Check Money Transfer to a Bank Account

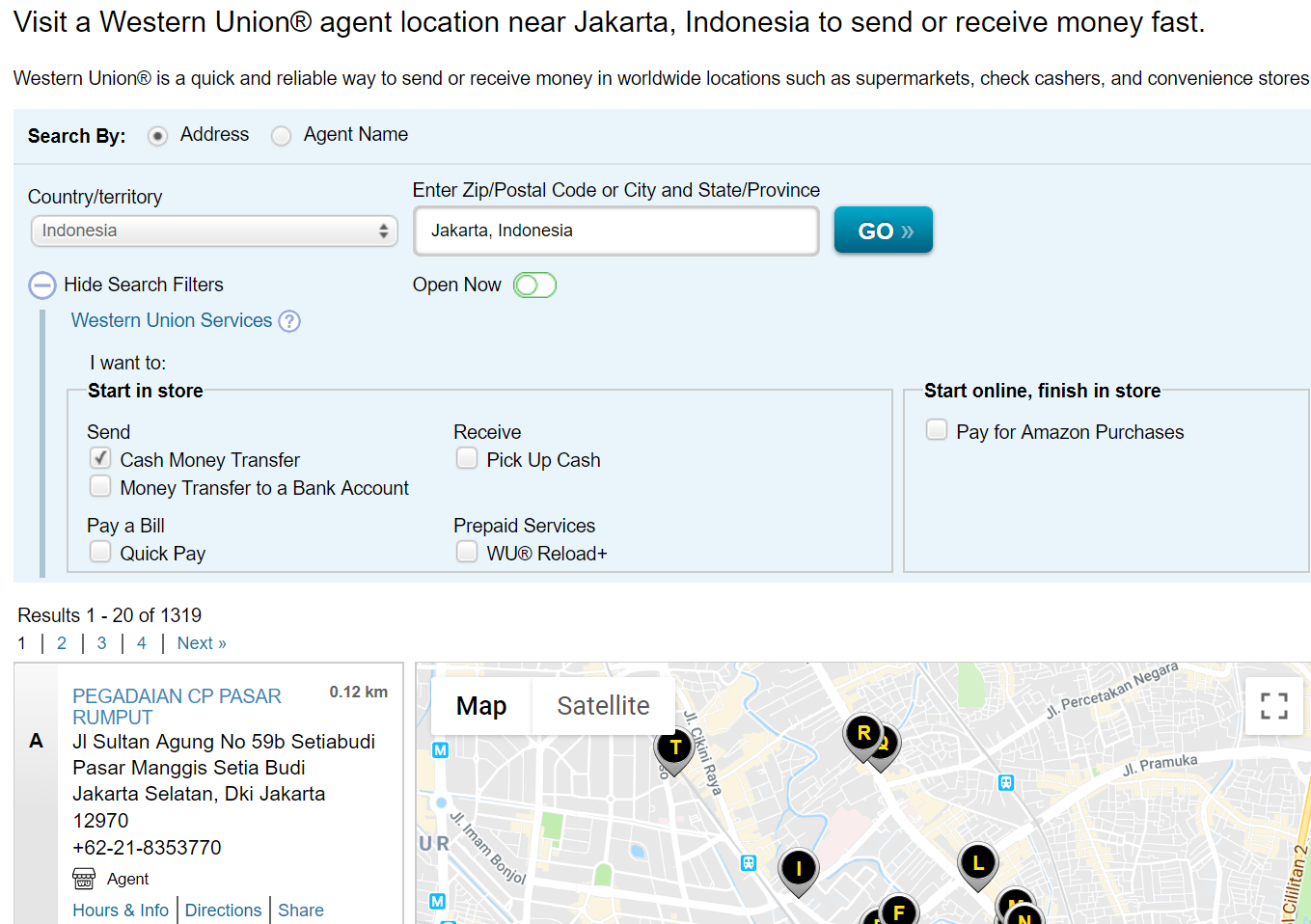[x=100, y=486]
